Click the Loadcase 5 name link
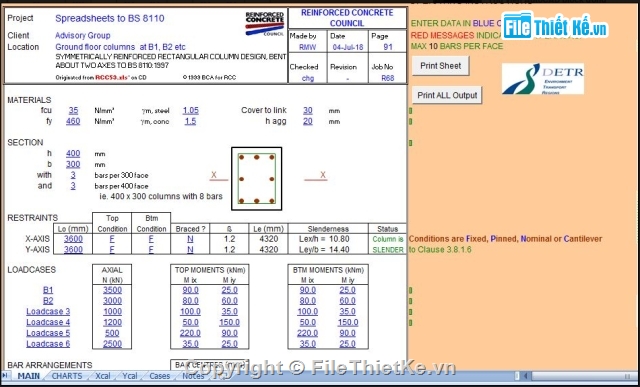This screenshot has width=640, height=387. coord(48,333)
